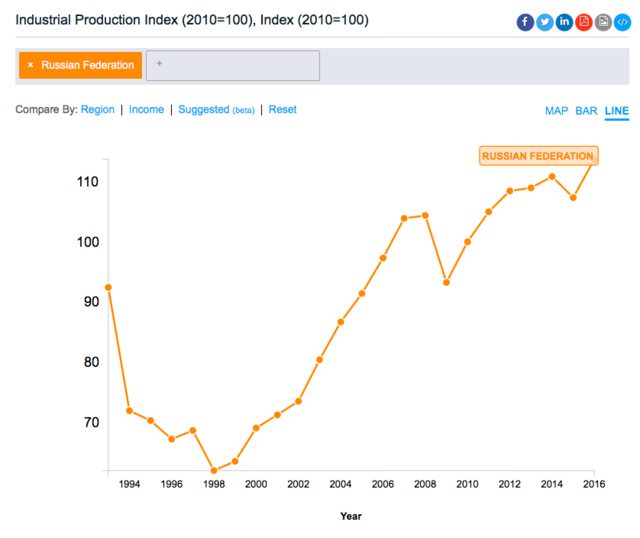The height and width of the screenshot is (538, 640).
Task: Click the Industrial Production Index chart title
Action: tap(192, 20)
